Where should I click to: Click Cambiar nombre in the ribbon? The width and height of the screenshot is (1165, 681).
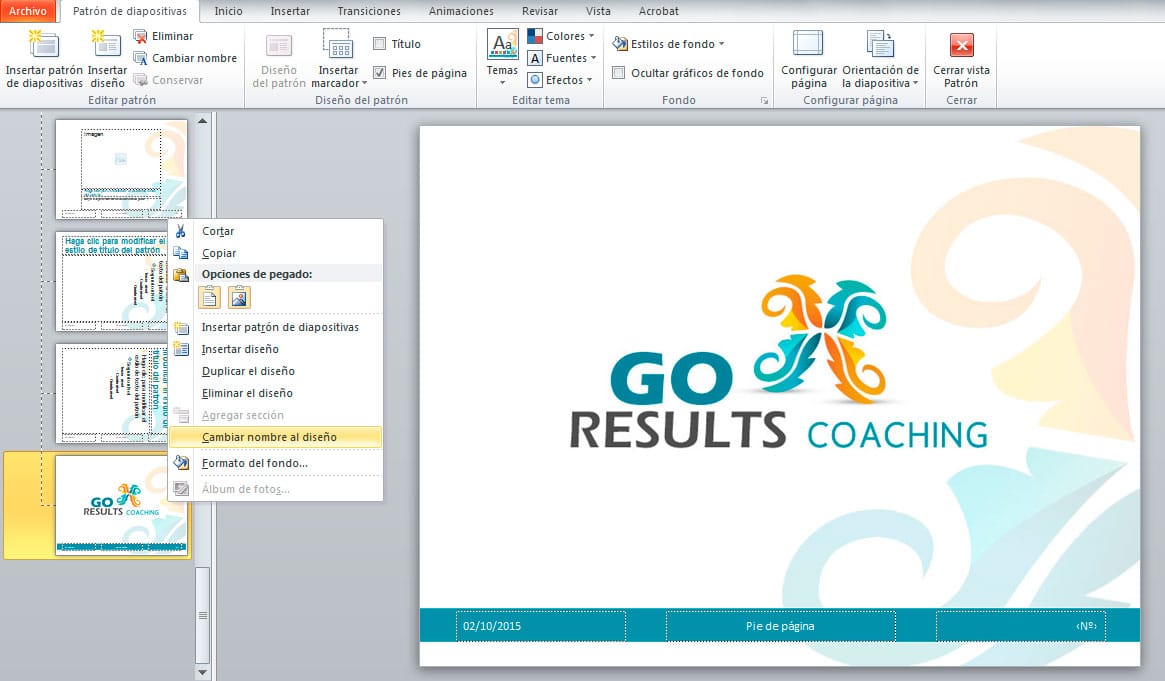185,58
